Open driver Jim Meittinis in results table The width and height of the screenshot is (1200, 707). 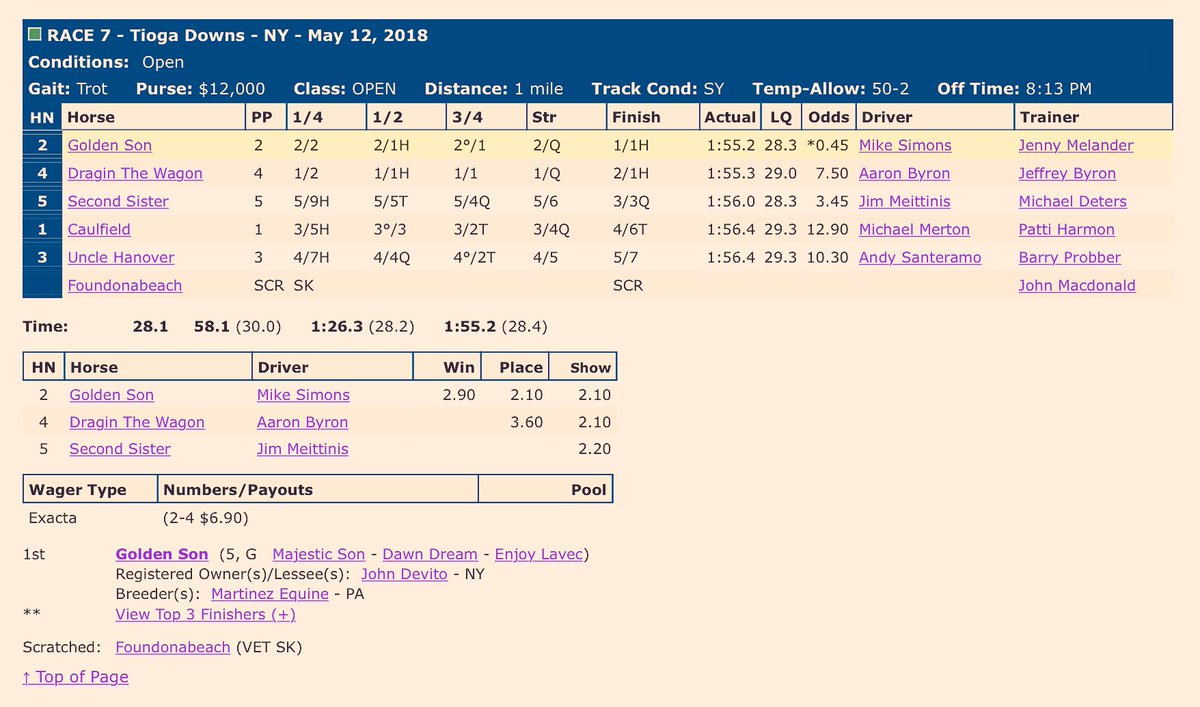coord(905,201)
